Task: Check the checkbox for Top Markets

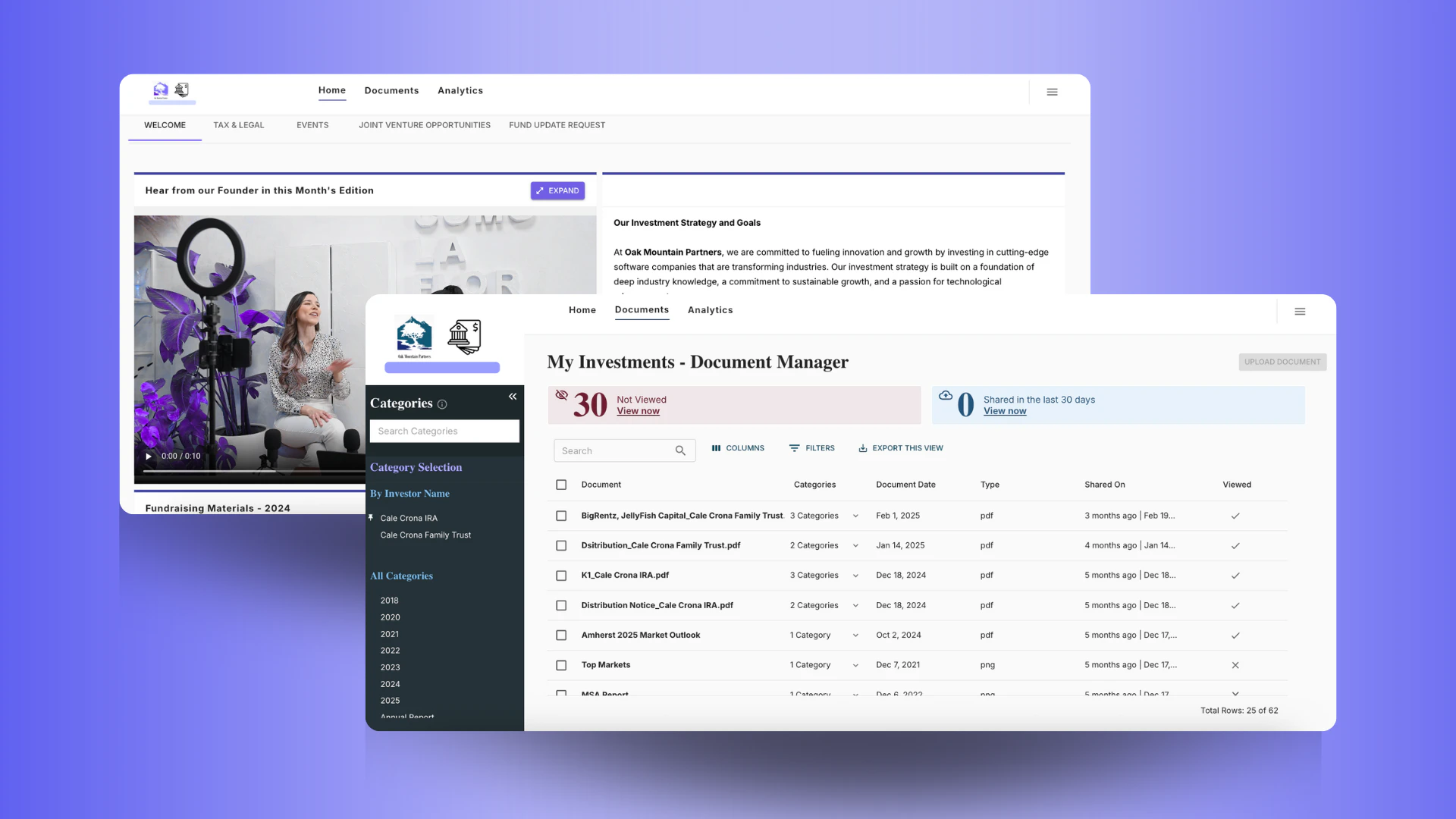Action: click(561, 665)
